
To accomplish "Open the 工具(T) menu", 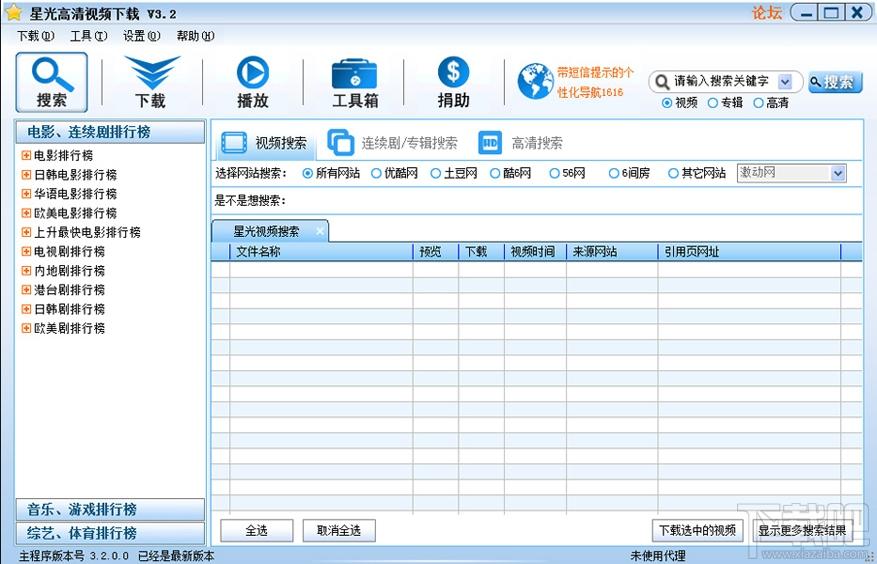I will (88, 36).
